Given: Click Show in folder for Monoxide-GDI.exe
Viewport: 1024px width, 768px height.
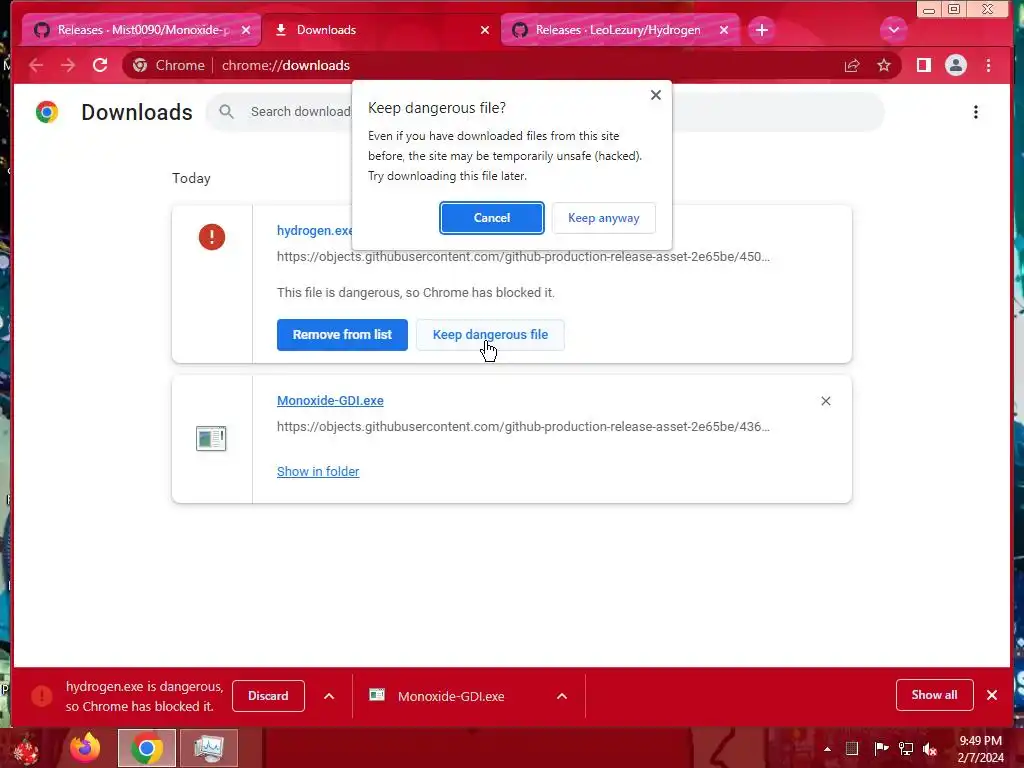Looking at the screenshot, I should pos(318,472).
